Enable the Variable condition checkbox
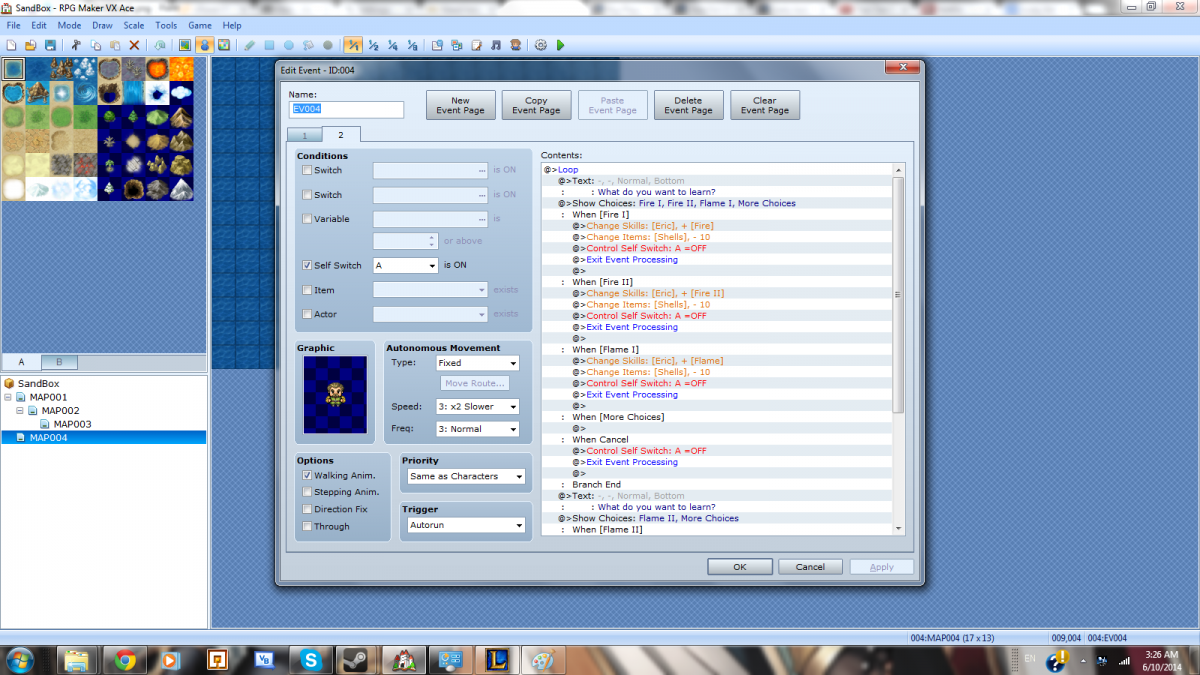1200x675 pixels. pos(307,218)
